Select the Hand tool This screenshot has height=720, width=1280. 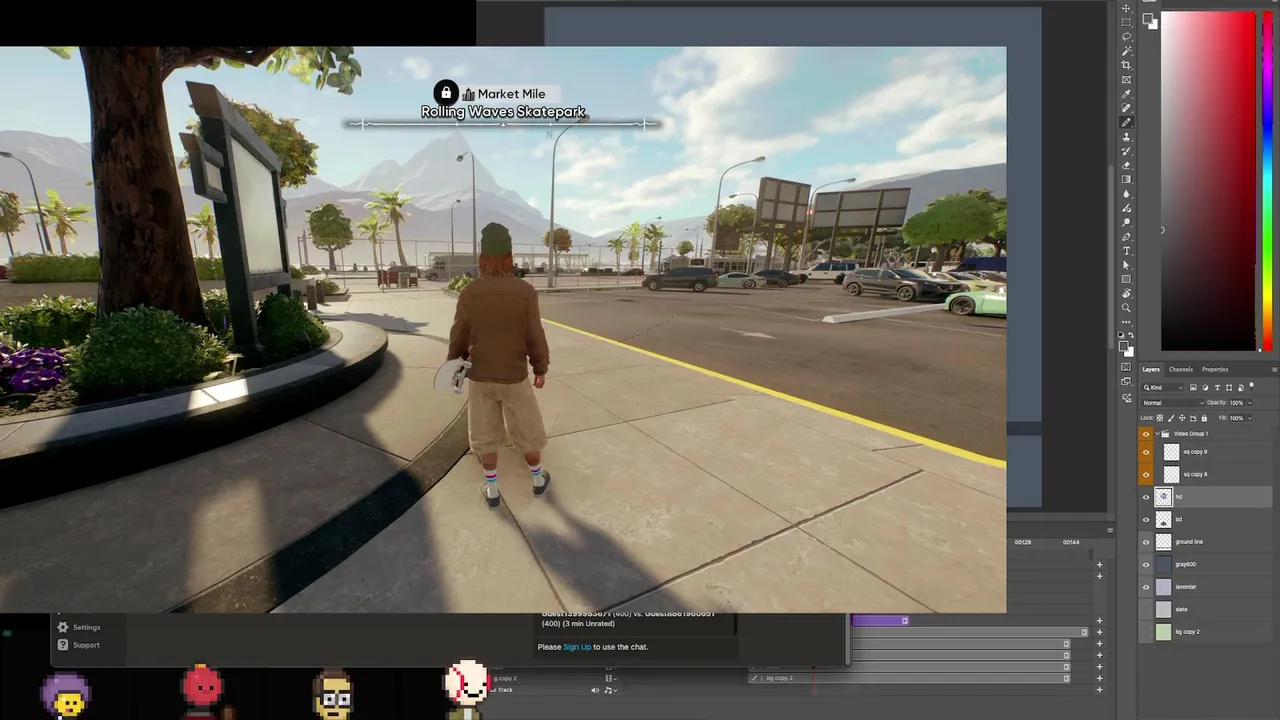pyautogui.click(x=1127, y=293)
